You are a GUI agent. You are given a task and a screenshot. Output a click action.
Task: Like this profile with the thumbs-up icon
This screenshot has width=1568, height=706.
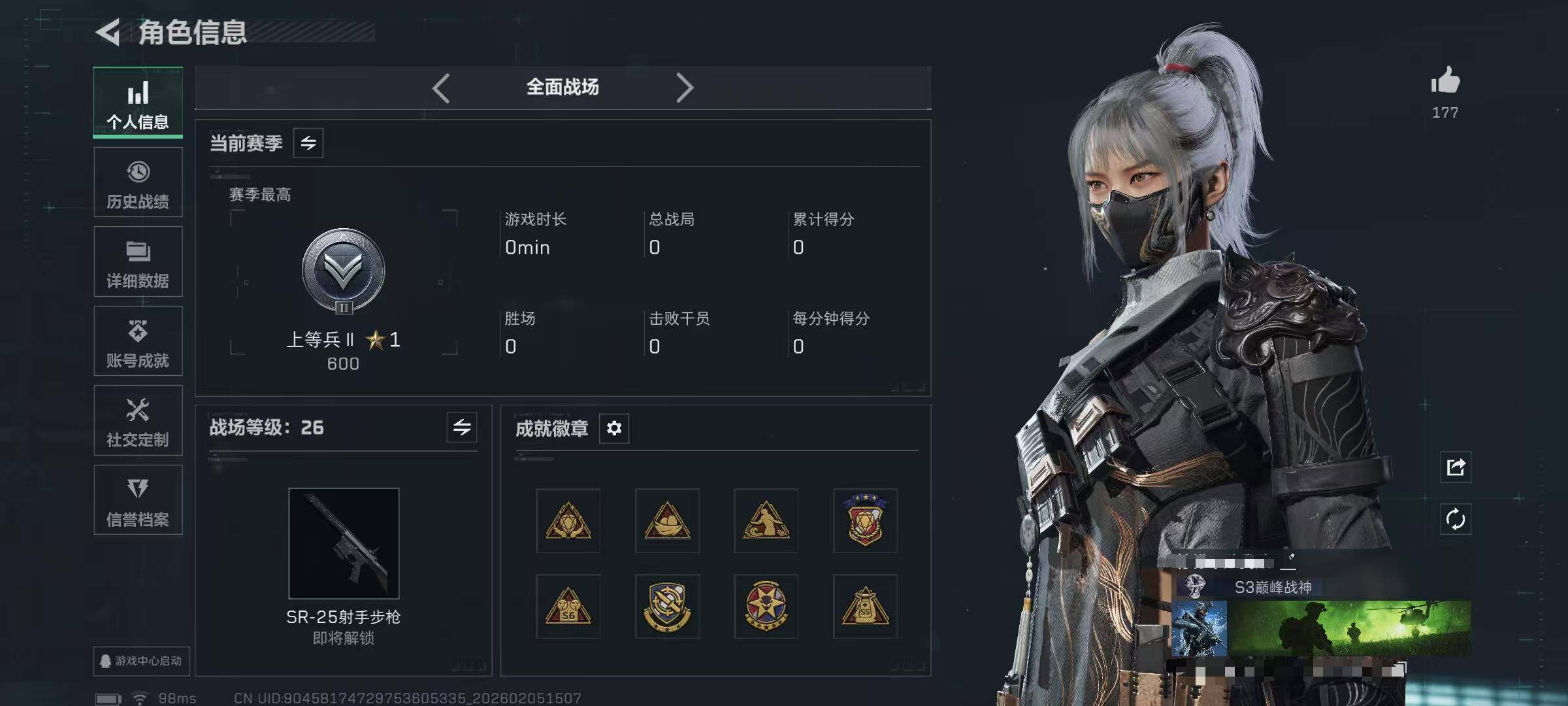[x=1445, y=81]
